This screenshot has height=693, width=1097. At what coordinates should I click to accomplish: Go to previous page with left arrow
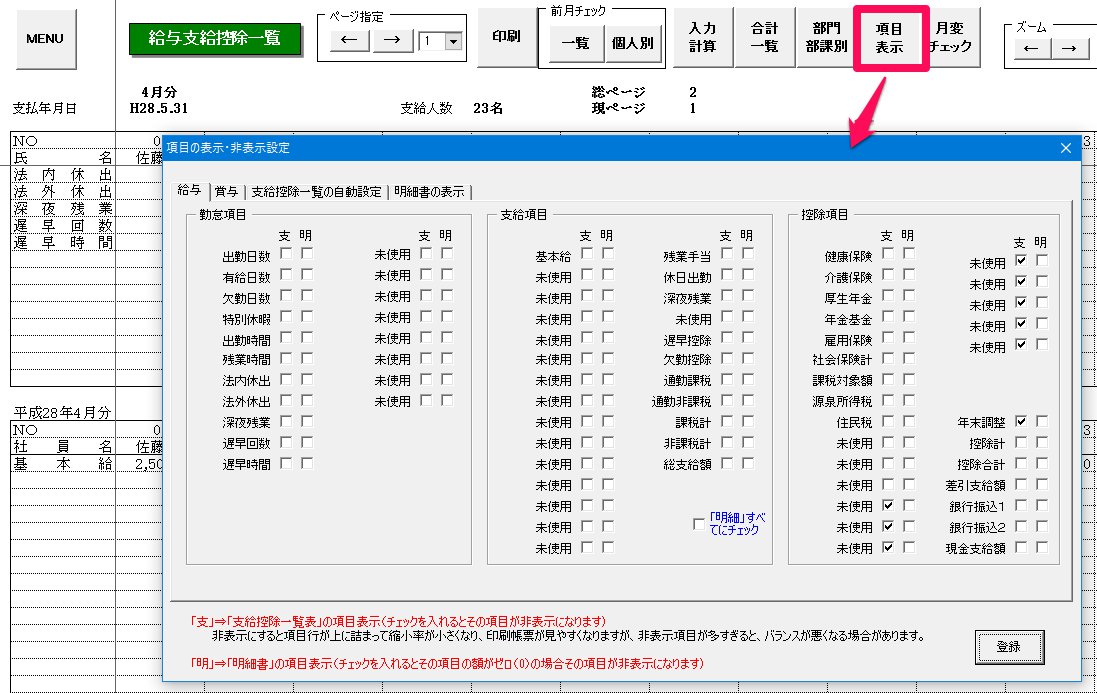coord(349,41)
